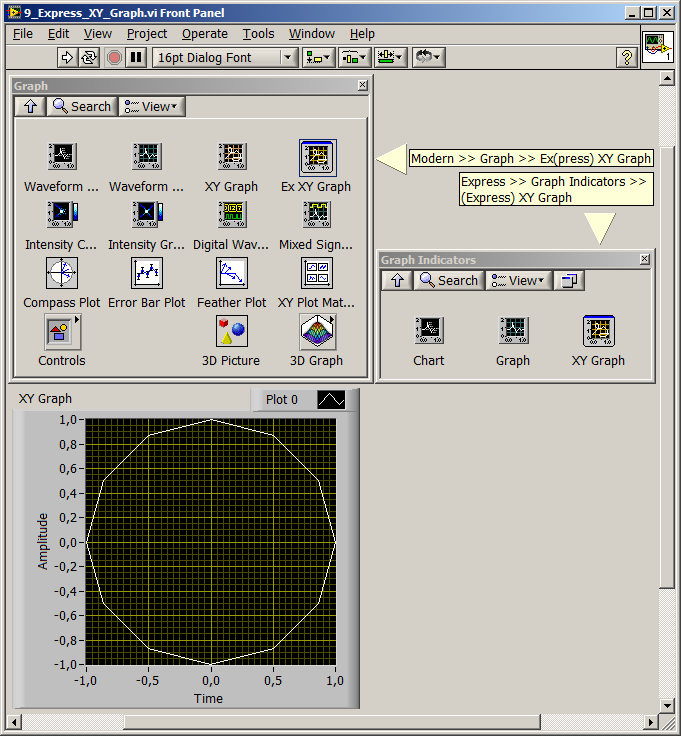
Task: Open the Tools menu
Action: pos(258,34)
